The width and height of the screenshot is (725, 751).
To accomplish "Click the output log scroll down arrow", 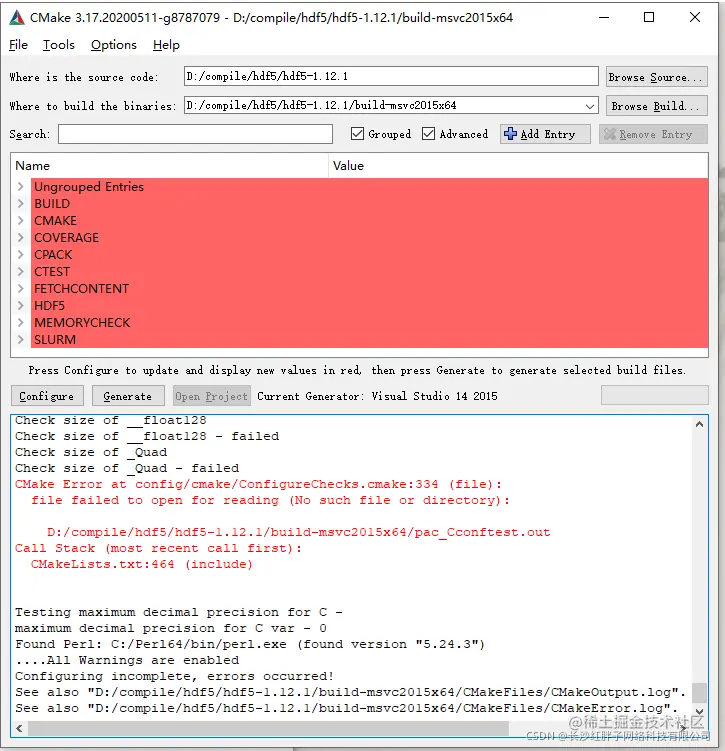I will tap(700, 712).
